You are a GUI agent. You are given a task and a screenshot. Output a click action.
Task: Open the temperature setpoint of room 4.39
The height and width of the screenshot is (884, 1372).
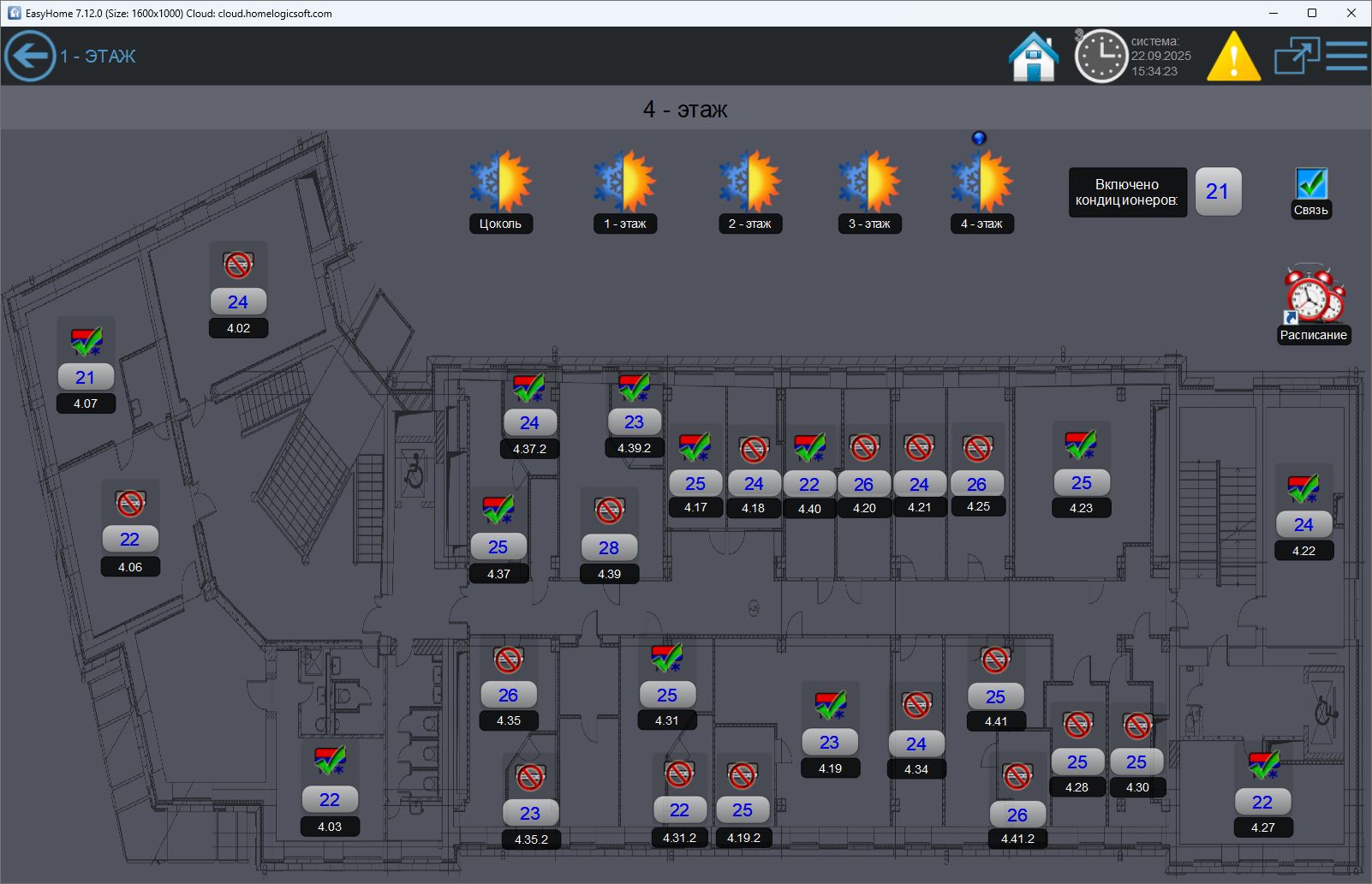pos(609,547)
